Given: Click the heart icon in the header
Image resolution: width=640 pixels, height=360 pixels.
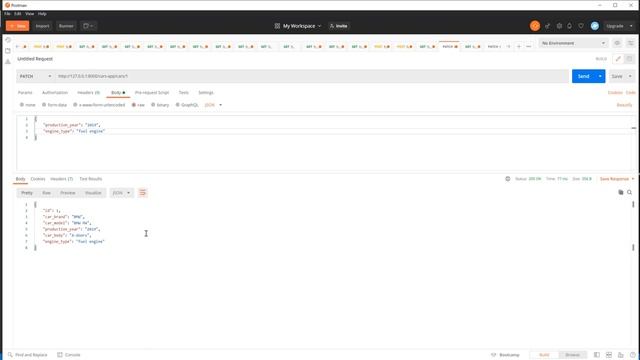Looking at the screenshot, I should 581,26.
